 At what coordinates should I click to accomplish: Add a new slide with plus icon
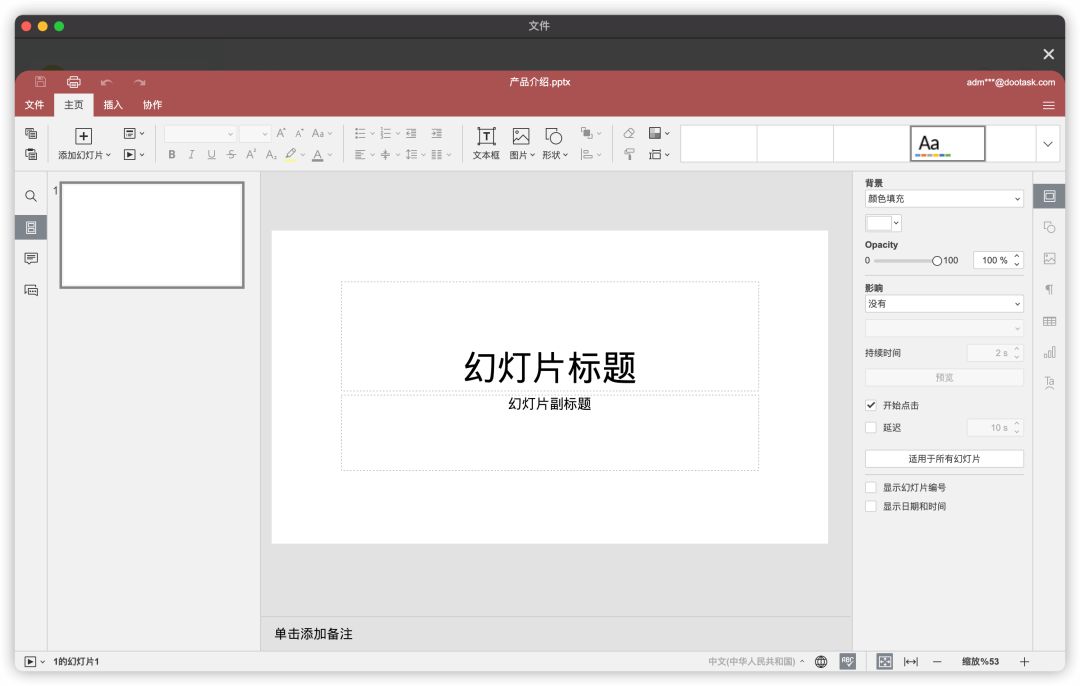point(83,136)
